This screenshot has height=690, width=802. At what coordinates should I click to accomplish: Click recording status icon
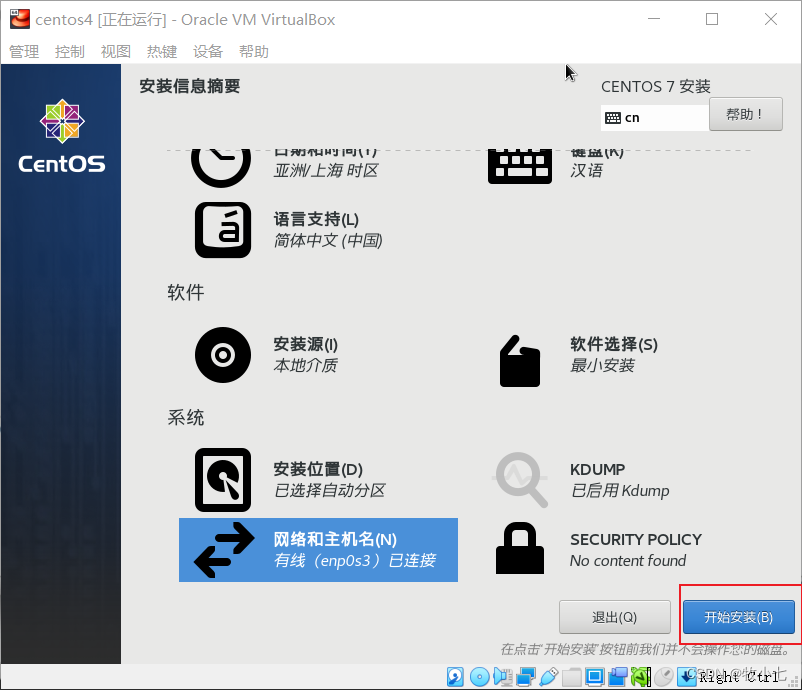pos(618,677)
